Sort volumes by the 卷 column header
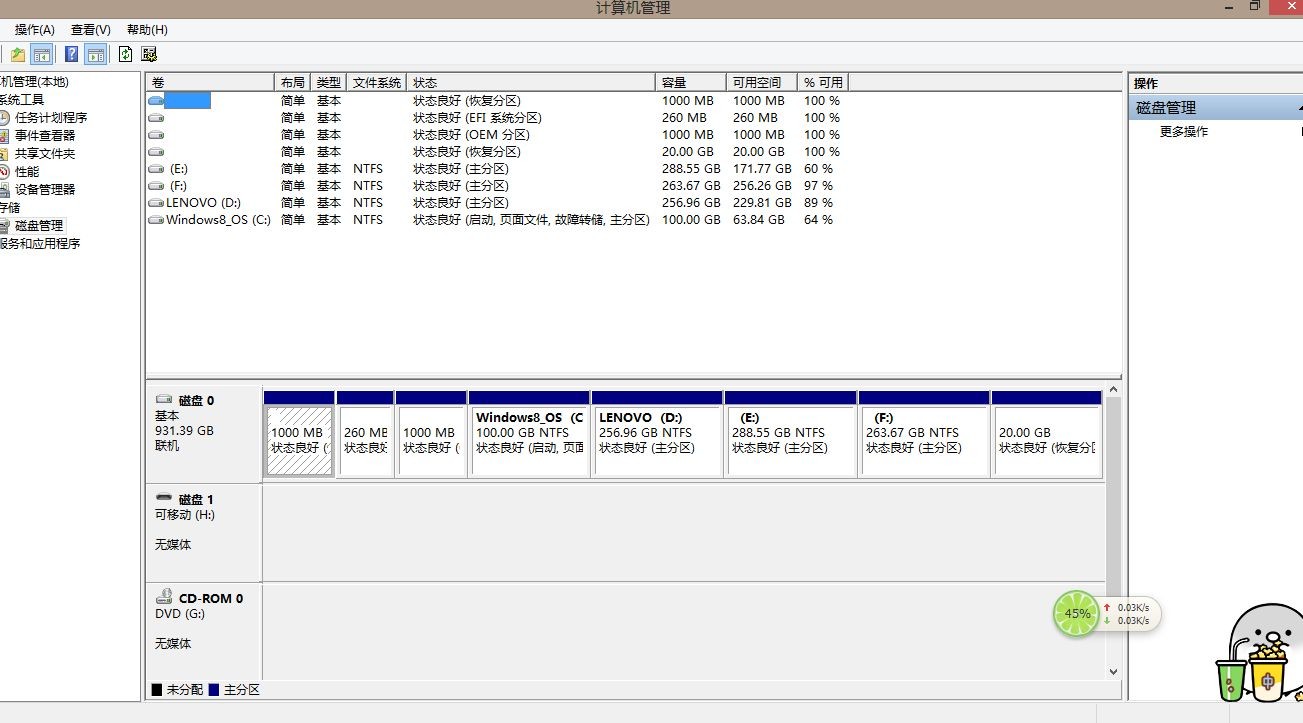 (210, 82)
